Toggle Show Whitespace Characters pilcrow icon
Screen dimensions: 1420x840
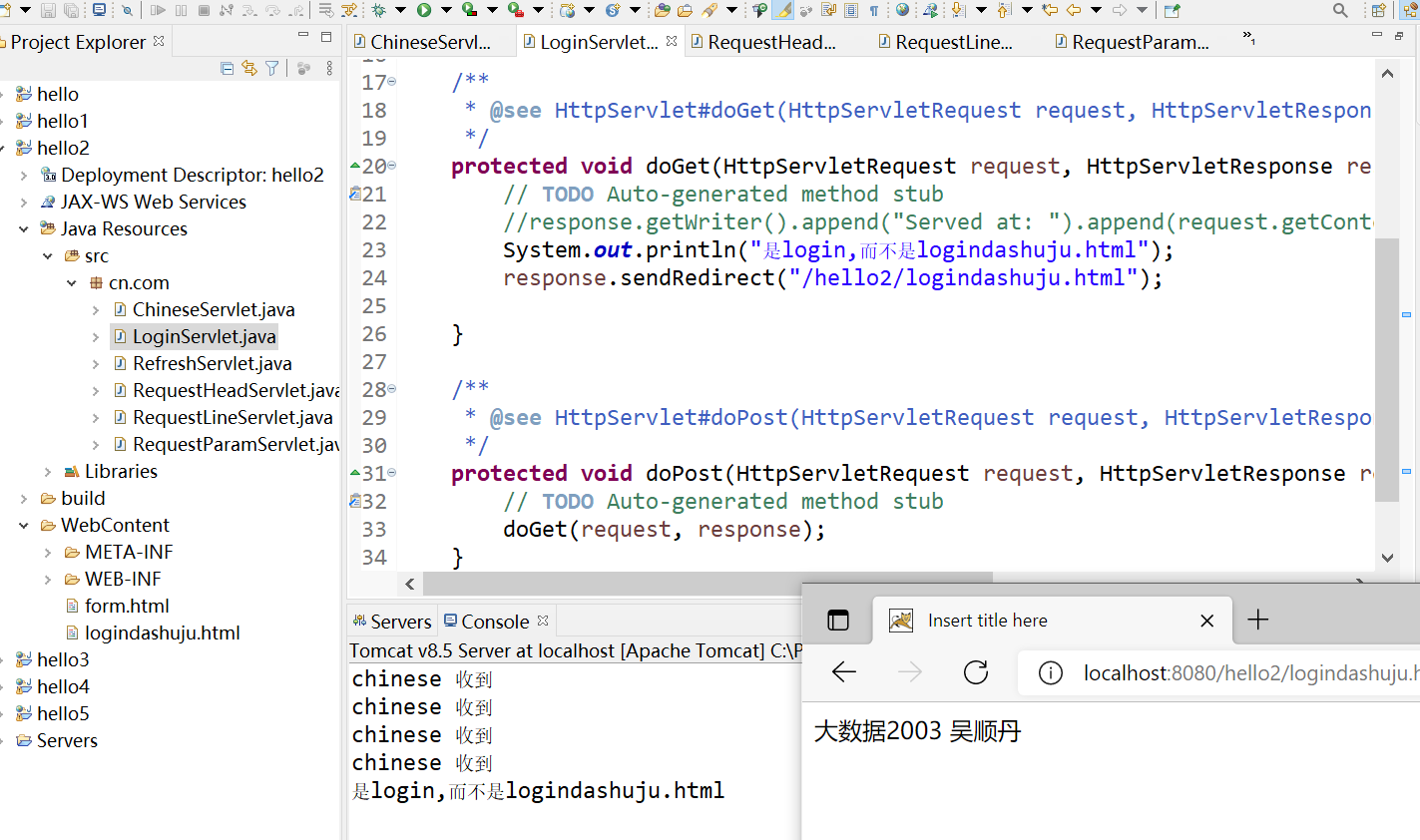click(x=873, y=10)
